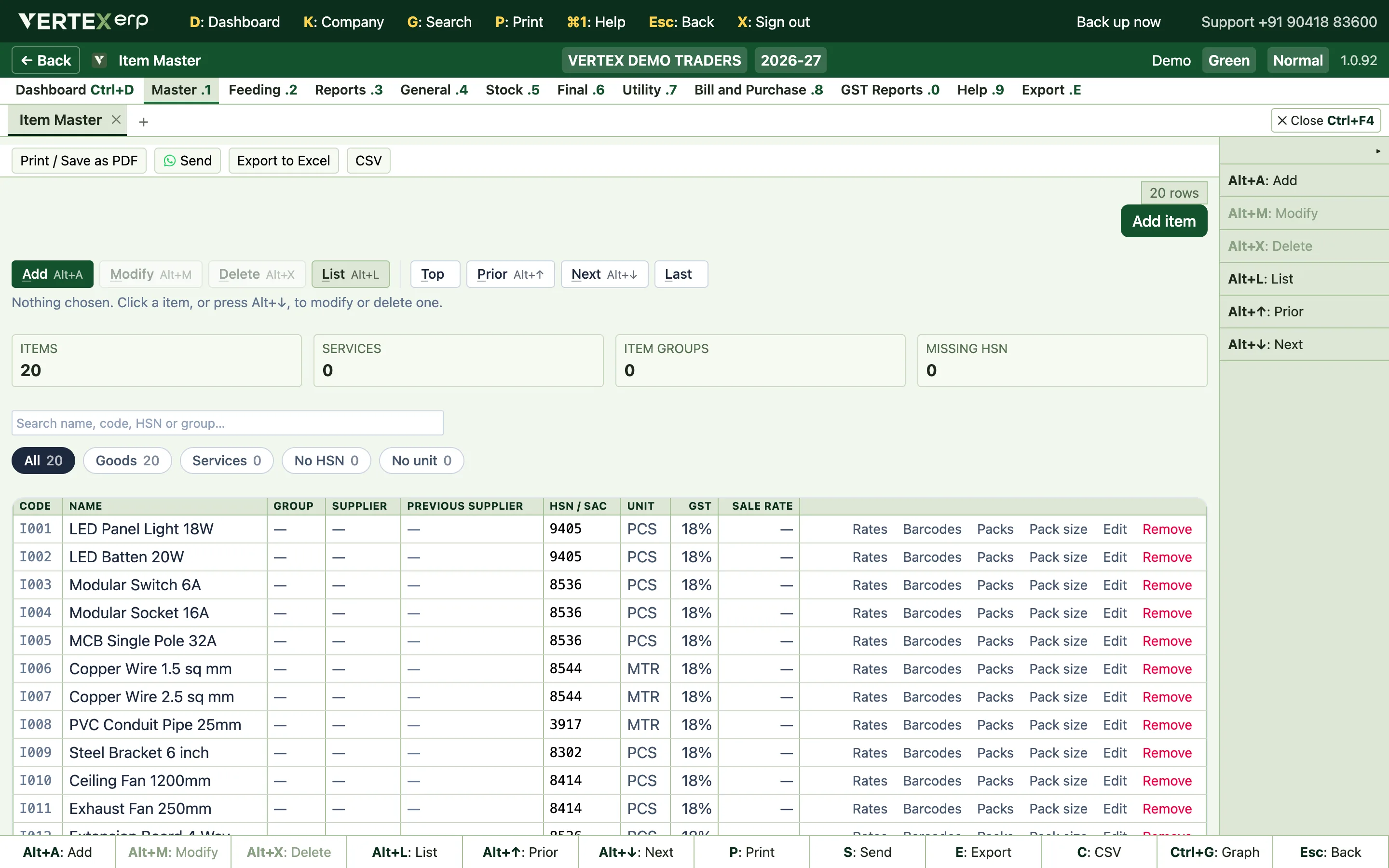Screen dimensions: 1389x868
Task: Open the GST Reports .0 menu
Action: (x=890, y=90)
